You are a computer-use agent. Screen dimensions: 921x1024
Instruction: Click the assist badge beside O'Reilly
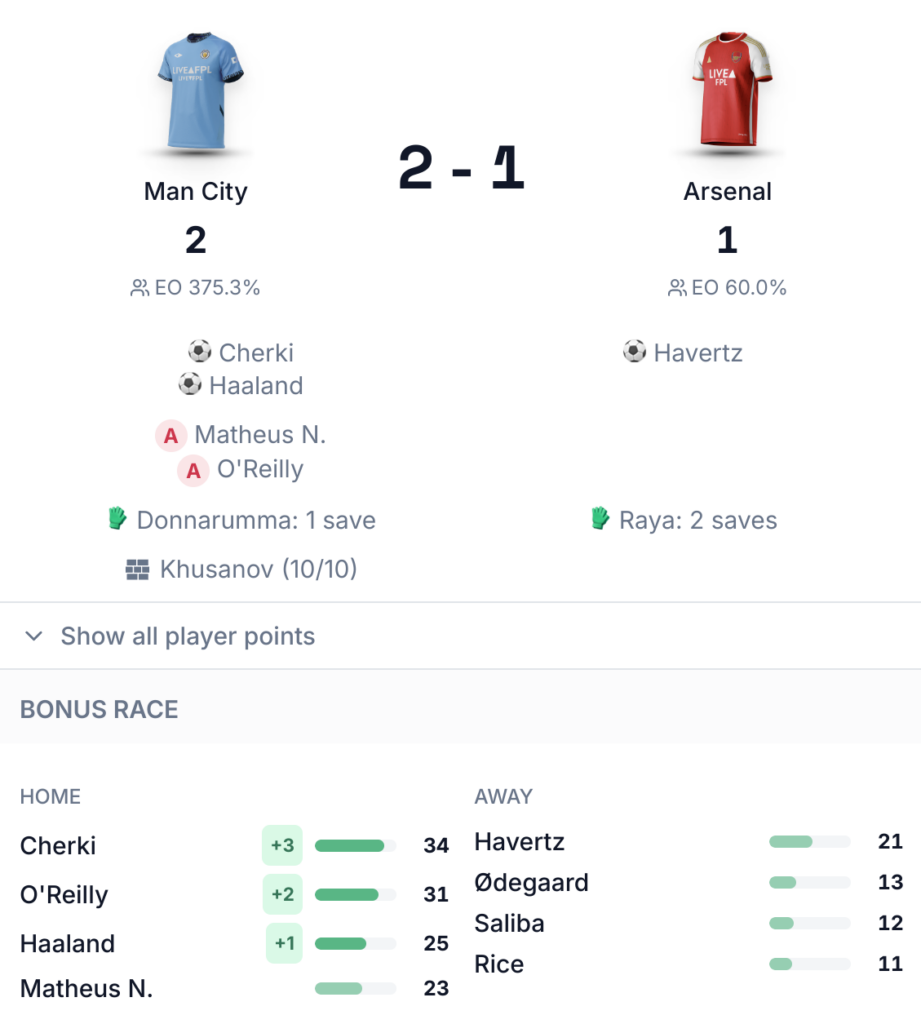pyautogui.click(x=193, y=470)
